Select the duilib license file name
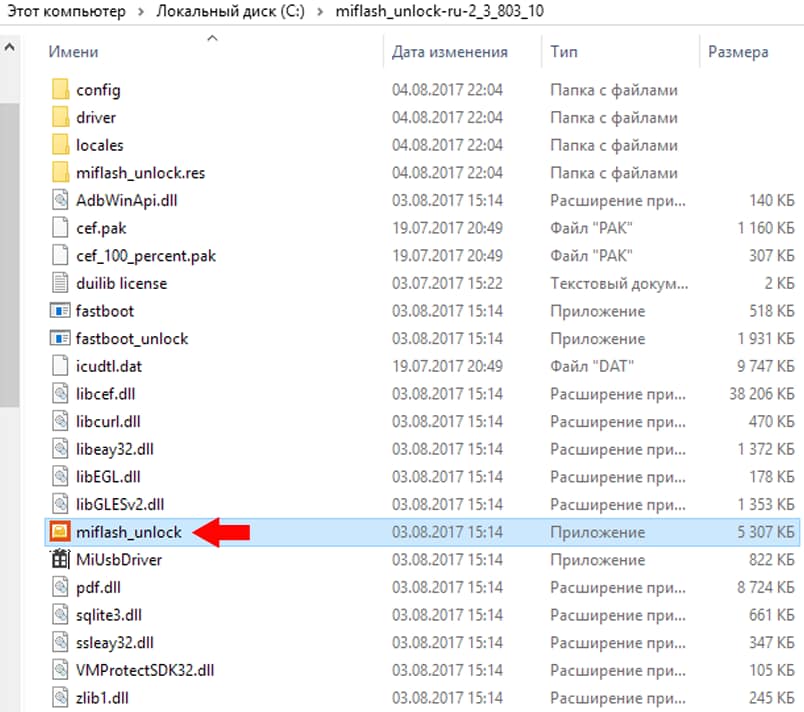804x712 pixels. (x=122, y=283)
